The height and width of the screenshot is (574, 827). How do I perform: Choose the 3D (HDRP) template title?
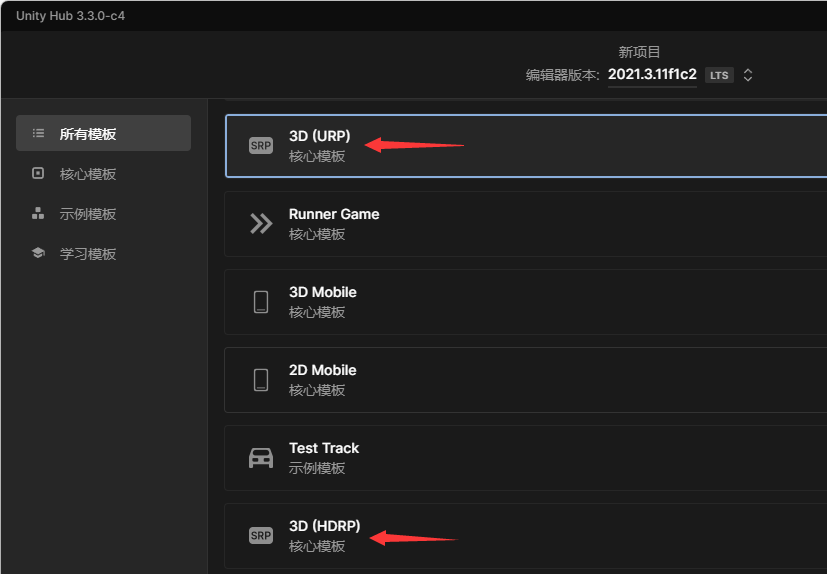coord(324,526)
